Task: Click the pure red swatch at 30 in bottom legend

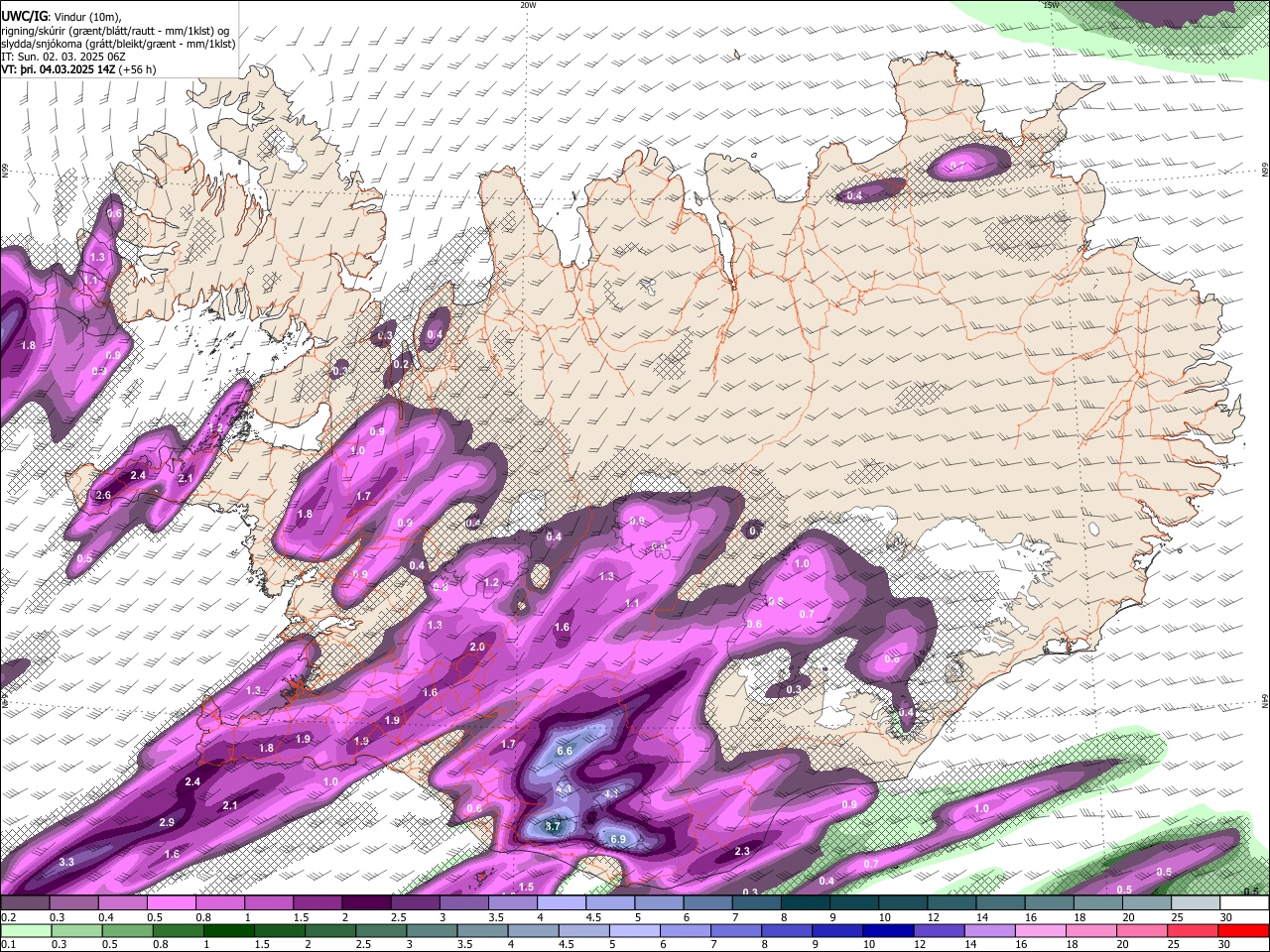Action: (x=1243, y=931)
